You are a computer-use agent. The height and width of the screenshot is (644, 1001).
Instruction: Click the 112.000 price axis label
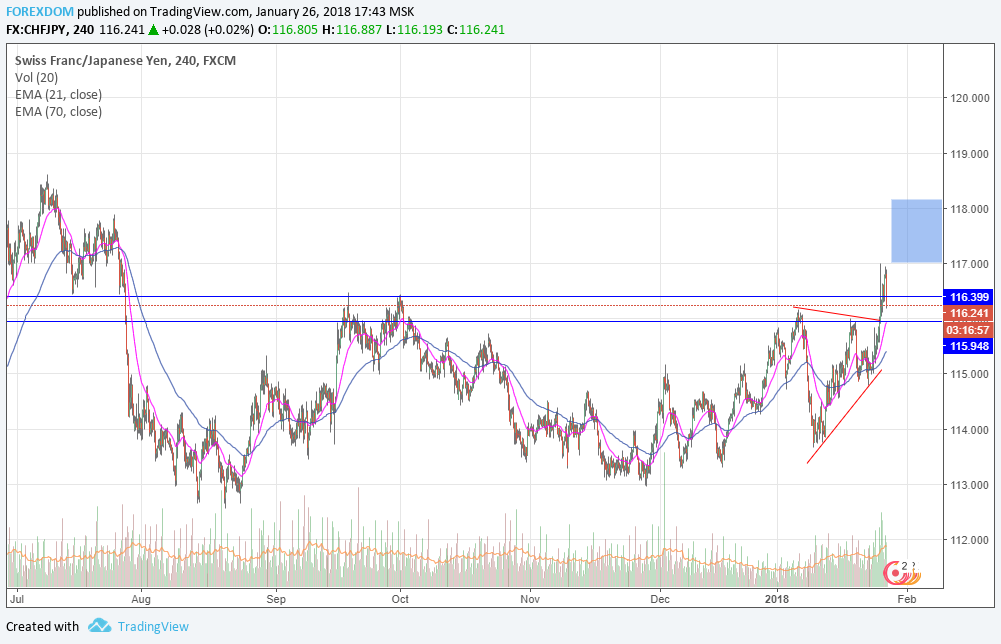tap(970, 541)
